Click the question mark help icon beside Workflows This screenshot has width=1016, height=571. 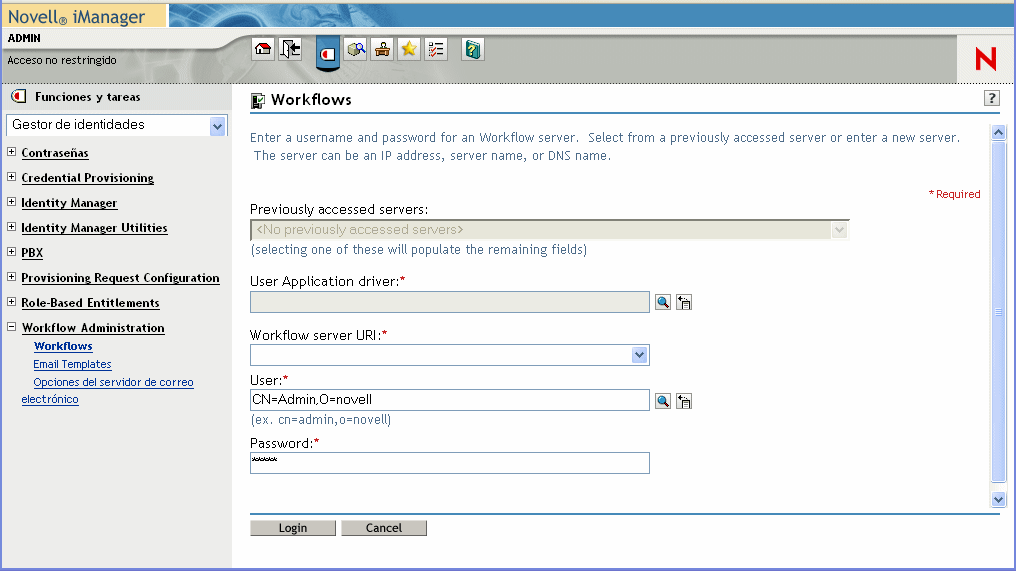991,98
